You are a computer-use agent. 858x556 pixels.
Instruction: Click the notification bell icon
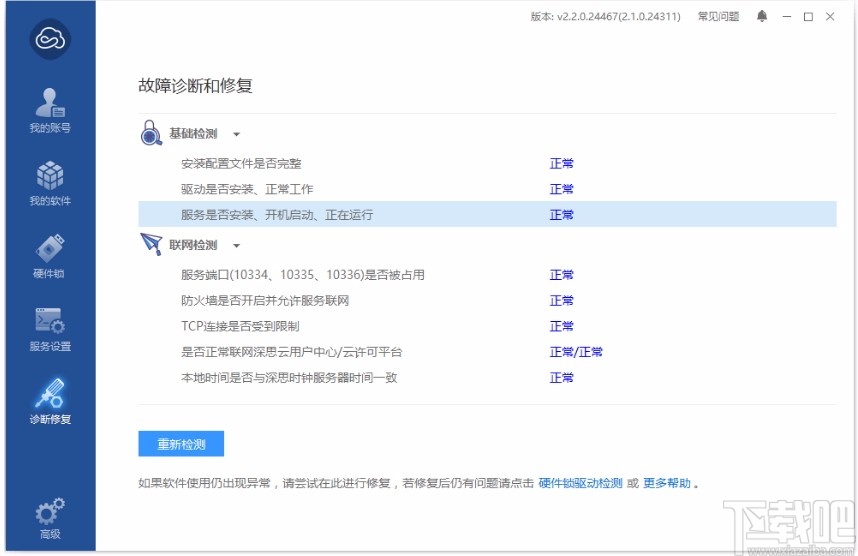[762, 16]
